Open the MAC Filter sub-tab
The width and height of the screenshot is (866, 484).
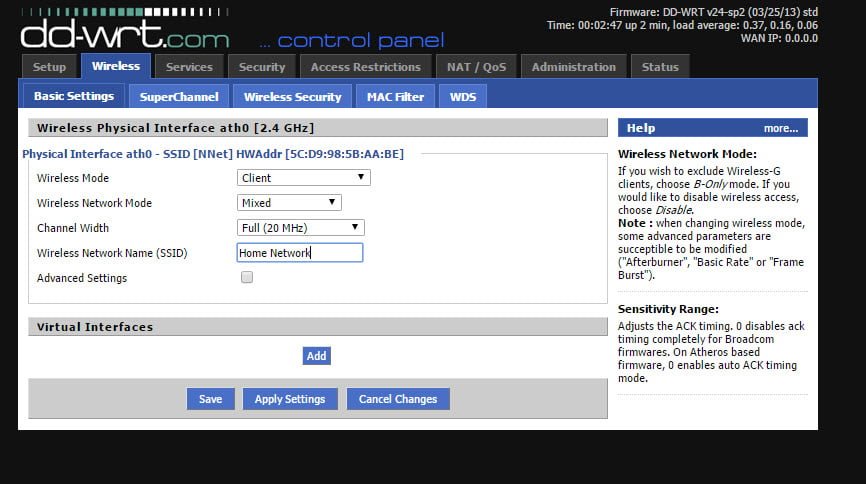point(395,97)
